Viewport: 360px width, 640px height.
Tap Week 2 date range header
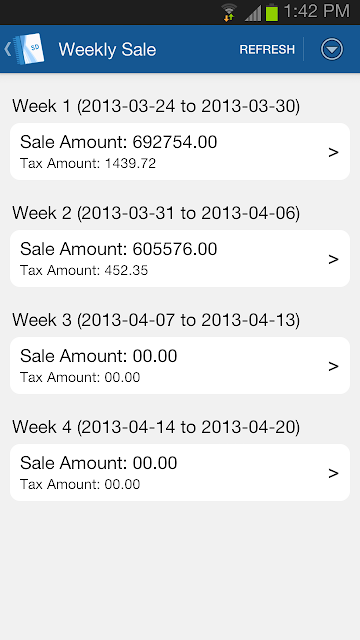coord(156,213)
